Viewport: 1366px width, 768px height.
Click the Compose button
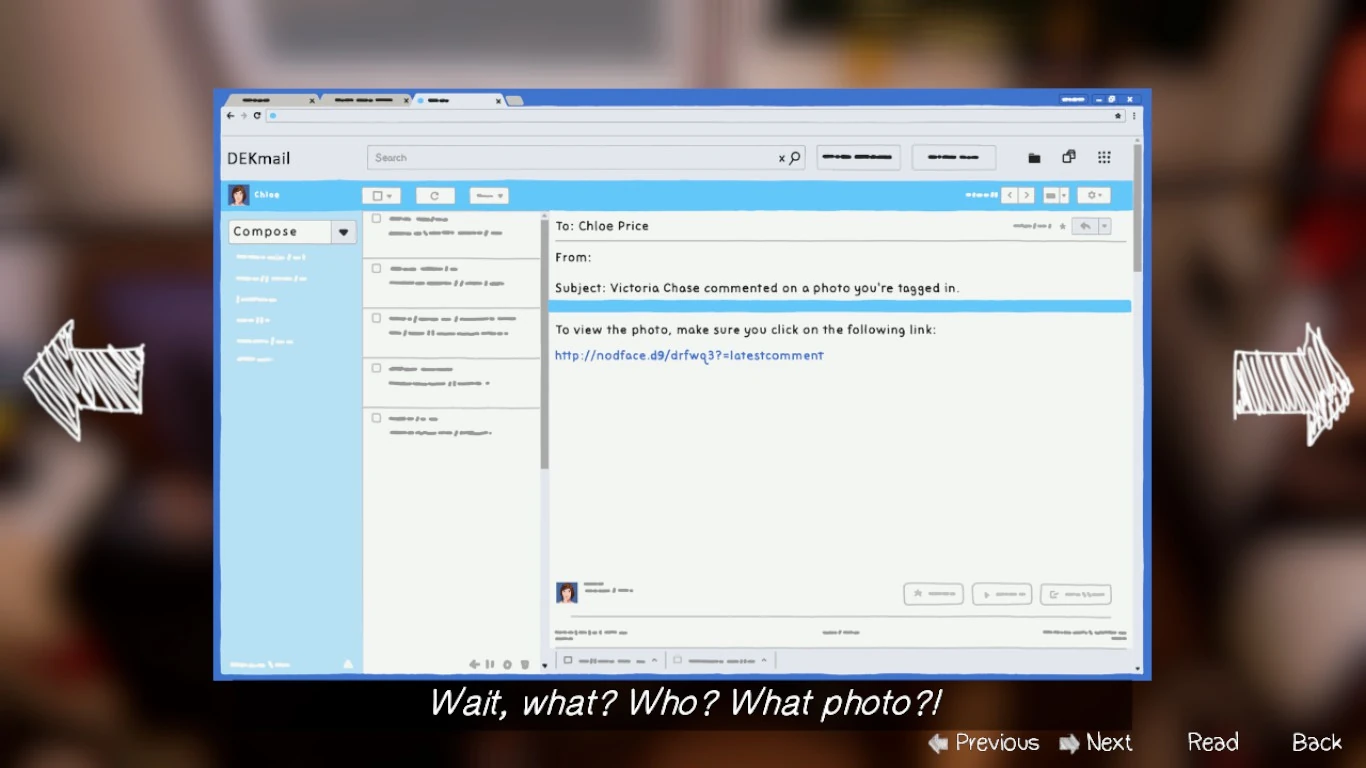click(x=280, y=232)
